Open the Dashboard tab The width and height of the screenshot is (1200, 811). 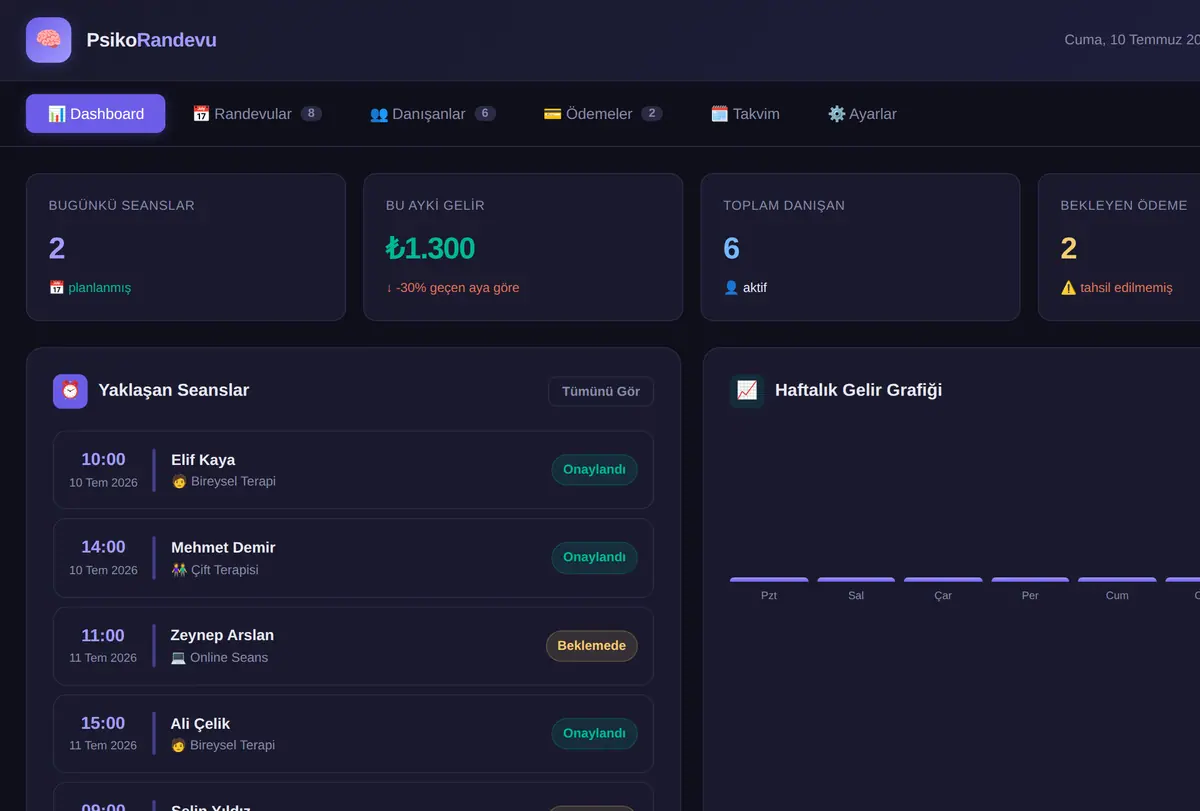96,114
